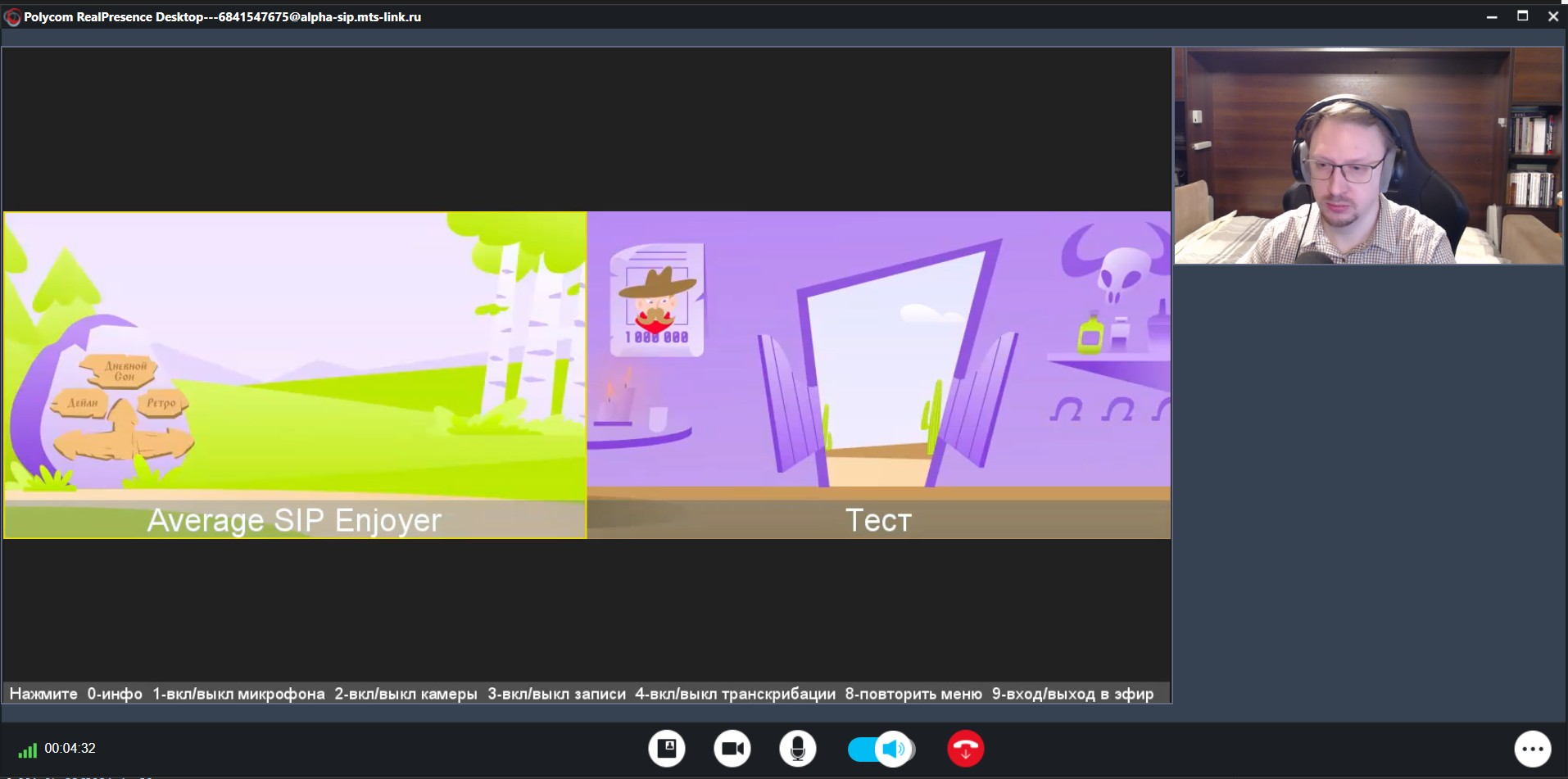The width and height of the screenshot is (1568, 779).
Task: Click the Polycom logo in title bar
Action: [12, 17]
